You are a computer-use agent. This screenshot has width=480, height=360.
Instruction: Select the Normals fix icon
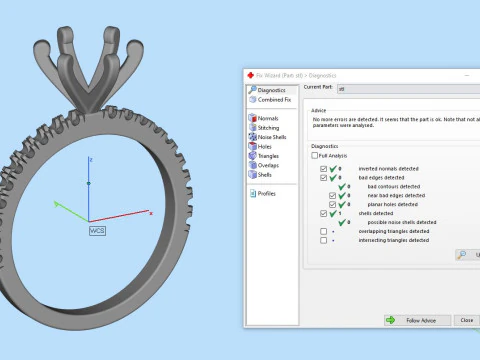pyautogui.click(x=253, y=118)
